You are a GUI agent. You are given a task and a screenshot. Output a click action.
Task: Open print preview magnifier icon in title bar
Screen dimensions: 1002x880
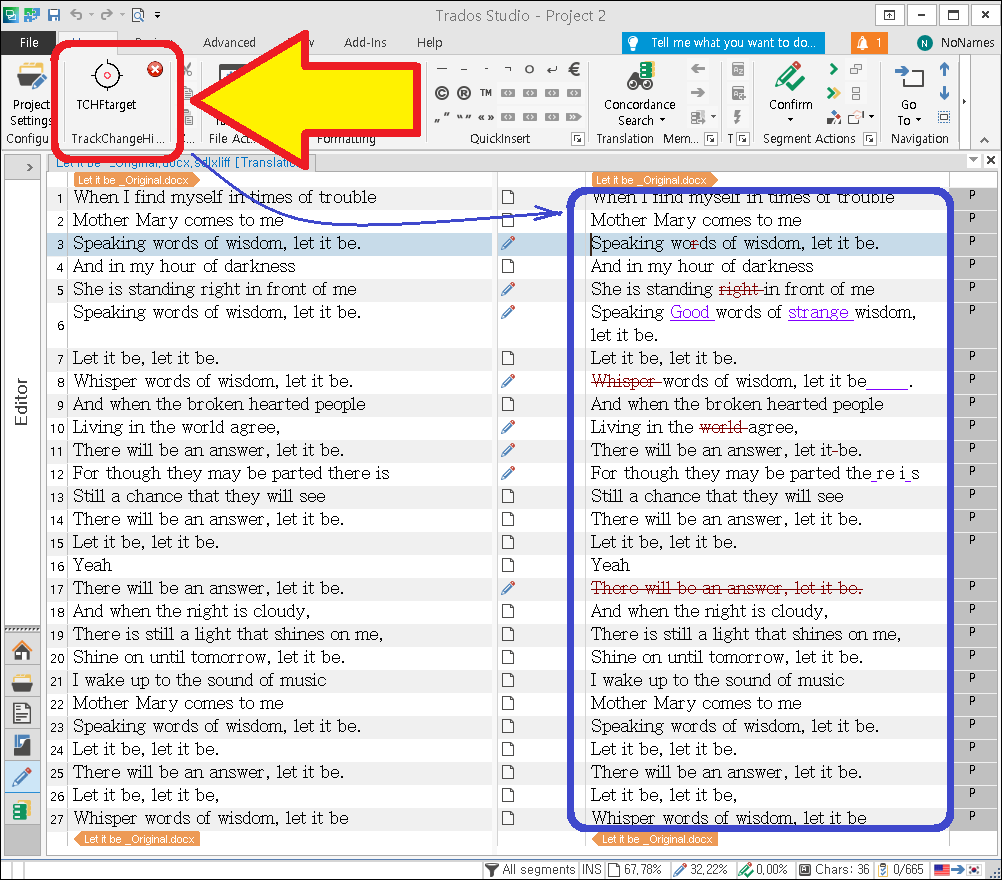[137, 15]
